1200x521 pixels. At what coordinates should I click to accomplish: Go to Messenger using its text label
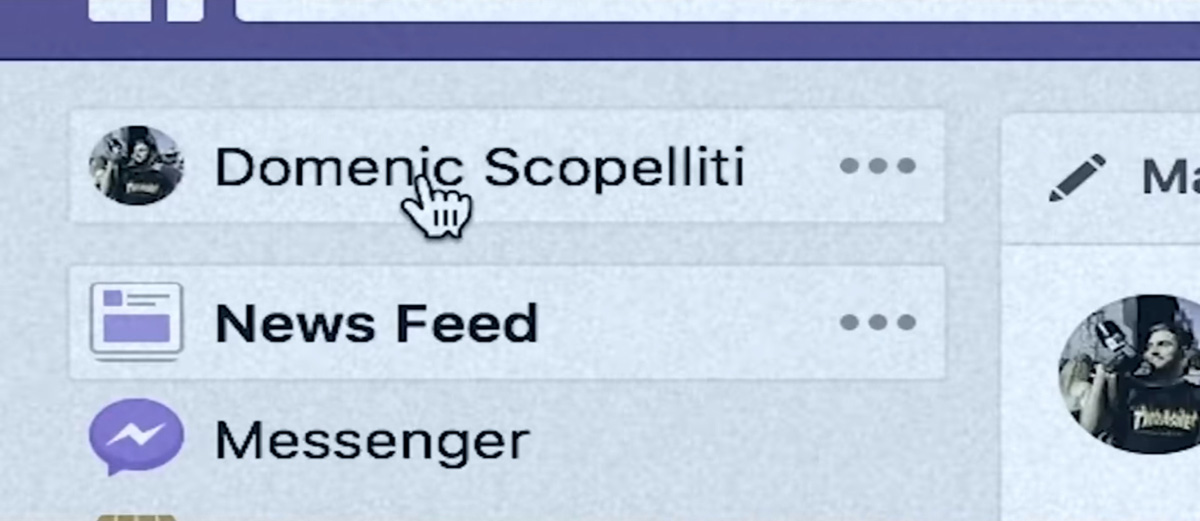tap(372, 441)
